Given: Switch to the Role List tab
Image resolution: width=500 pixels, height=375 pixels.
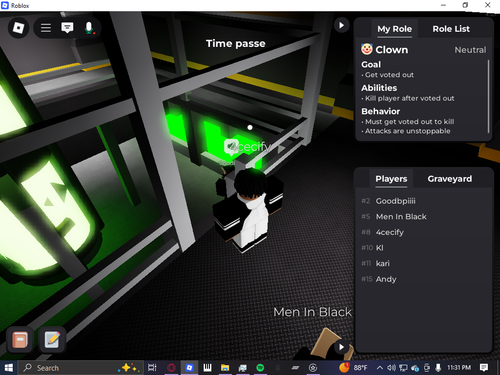Looking at the screenshot, I should (451, 29).
